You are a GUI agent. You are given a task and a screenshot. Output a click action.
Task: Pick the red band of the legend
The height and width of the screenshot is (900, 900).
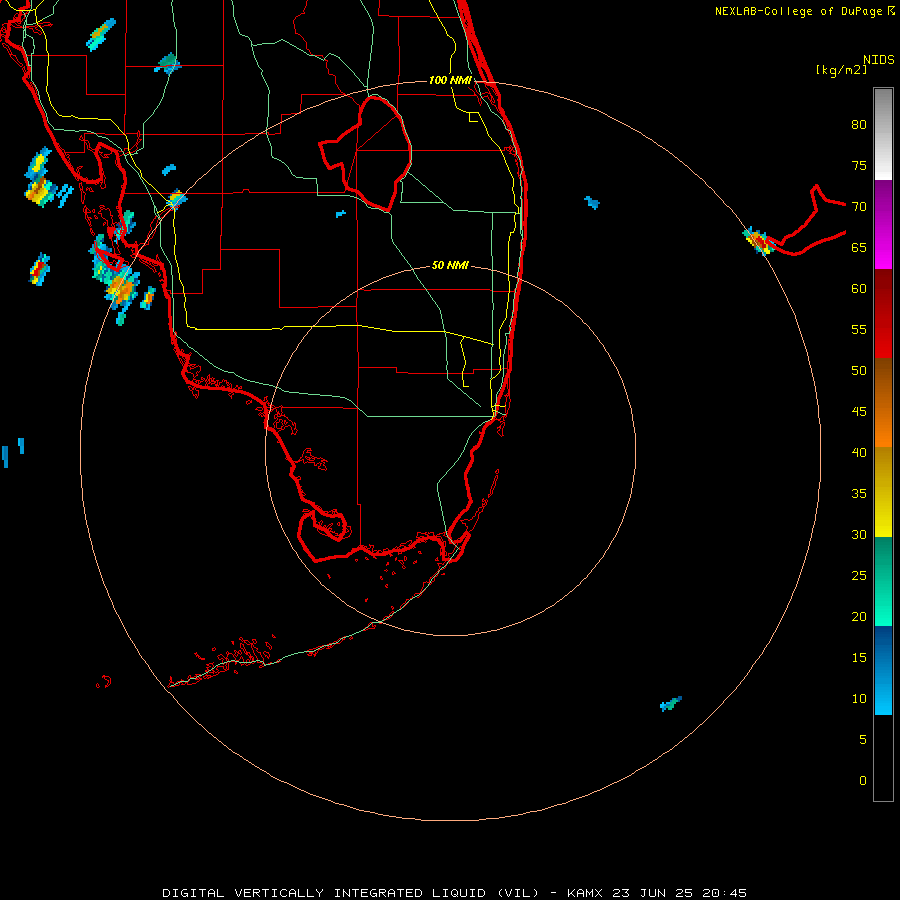pos(883,313)
